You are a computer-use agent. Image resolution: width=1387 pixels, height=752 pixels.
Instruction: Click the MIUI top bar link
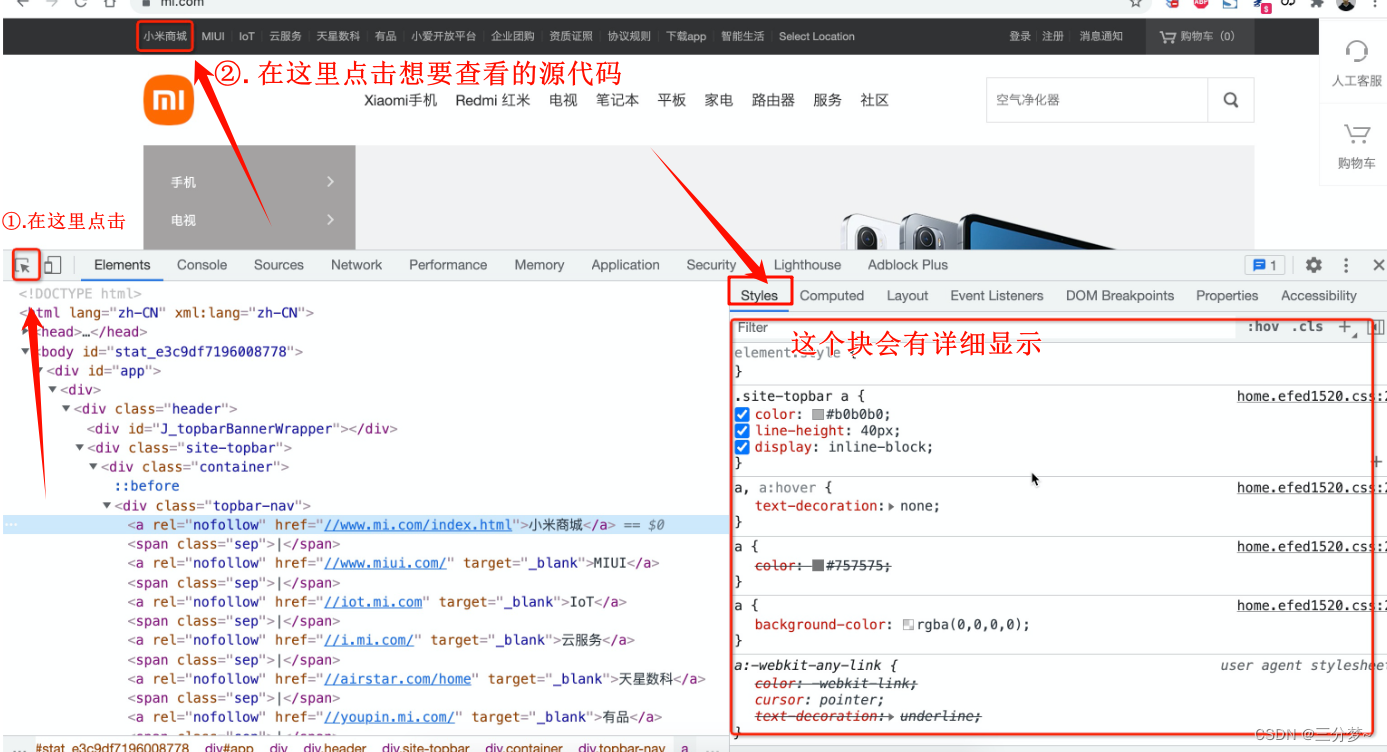point(213,36)
